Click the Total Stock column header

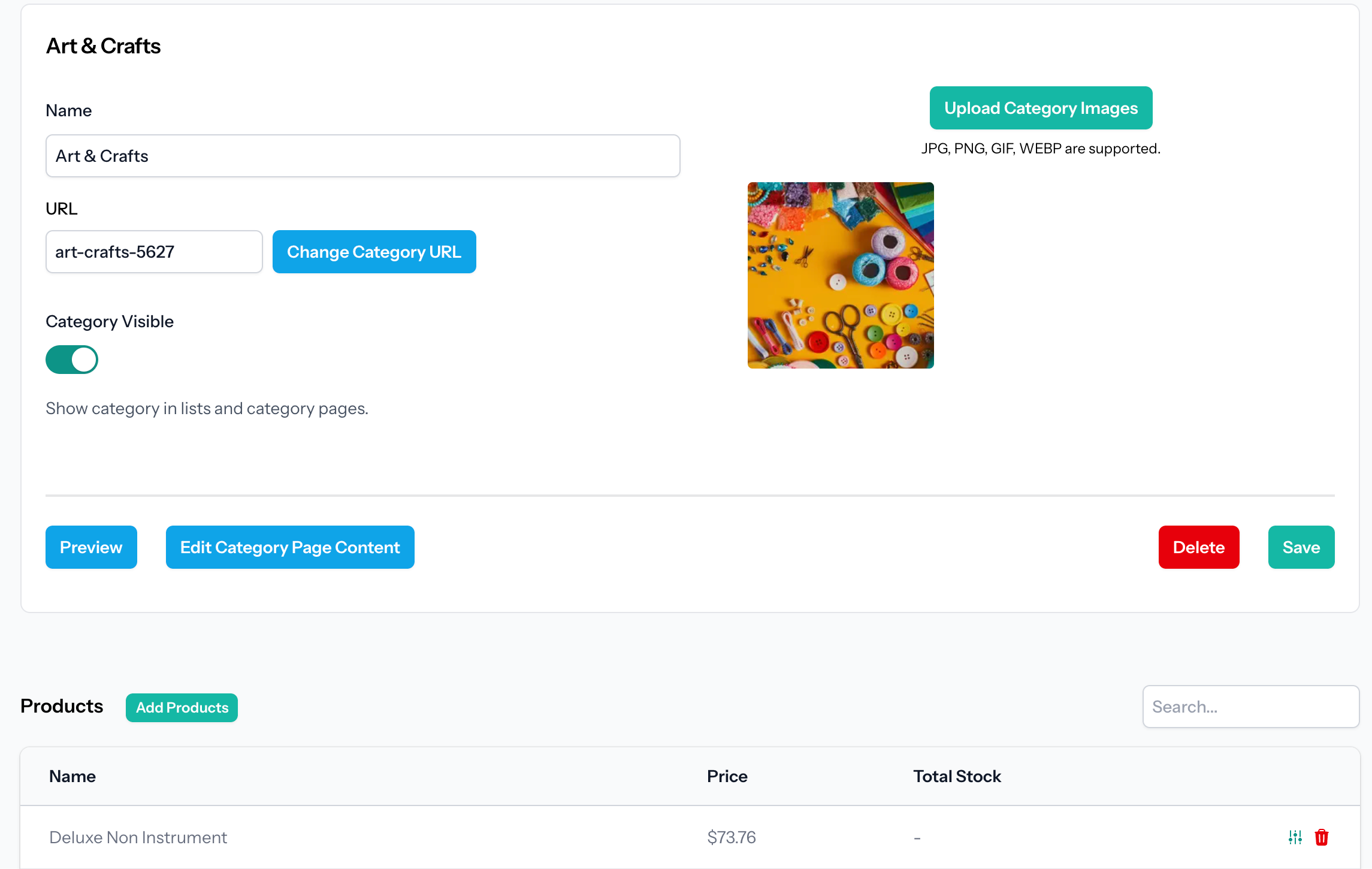coord(957,776)
